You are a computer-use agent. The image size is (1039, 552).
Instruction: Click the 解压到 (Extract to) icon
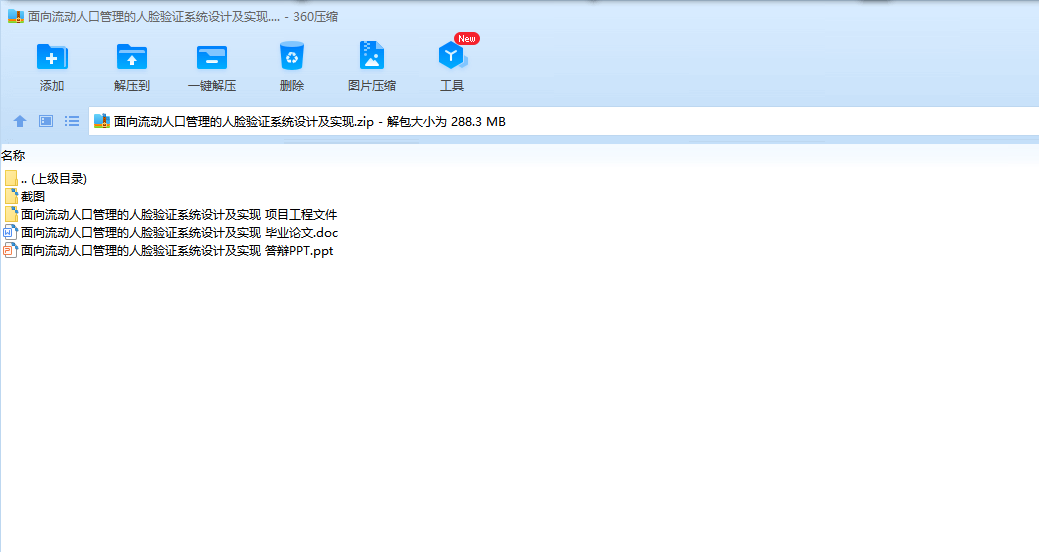(132, 57)
